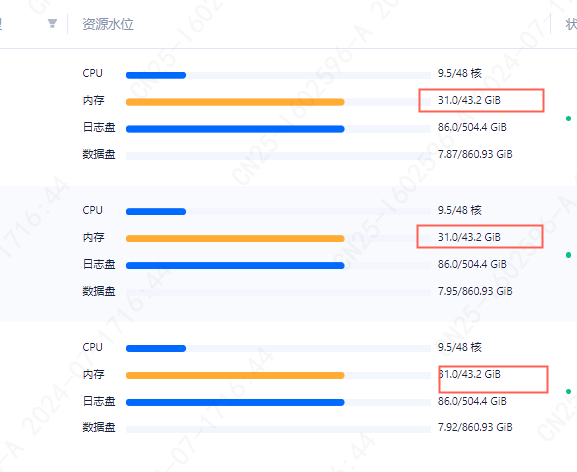Click the 7.95/860.93 GiB data disk value

tap(475, 291)
